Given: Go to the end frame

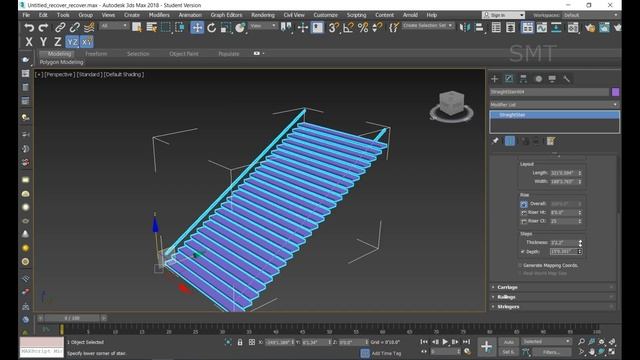Looking at the screenshot, I should pyautogui.click(x=466, y=342).
